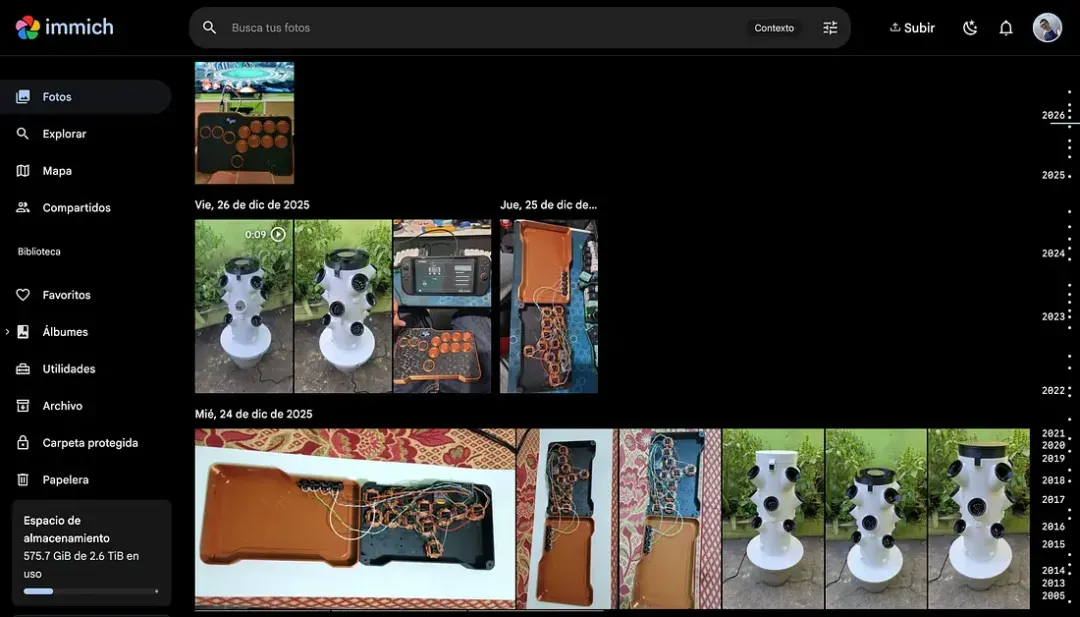Toggle dark mode moon icon
The width and height of the screenshot is (1080, 617).
point(970,28)
